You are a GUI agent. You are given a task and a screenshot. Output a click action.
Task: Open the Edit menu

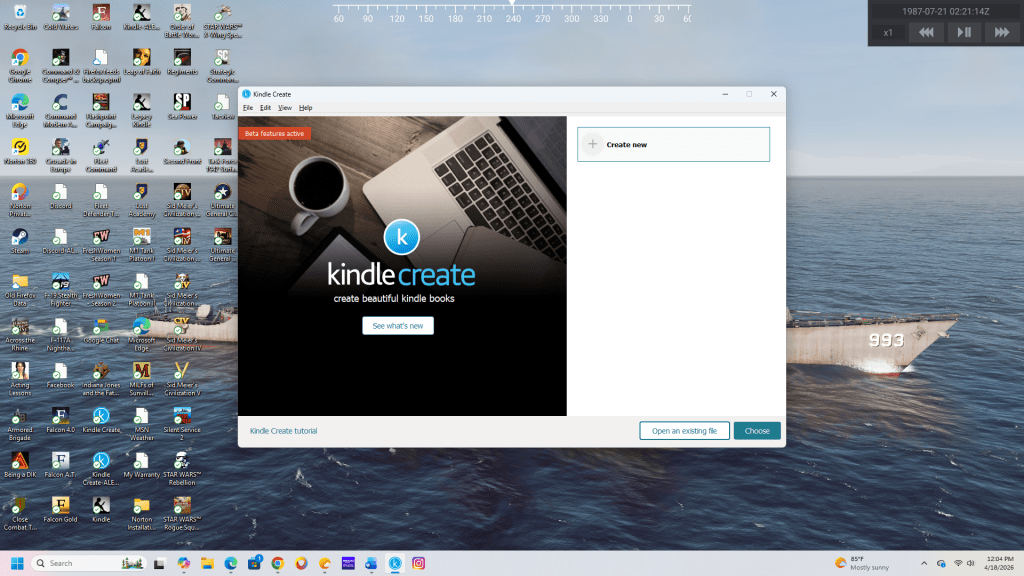point(265,108)
